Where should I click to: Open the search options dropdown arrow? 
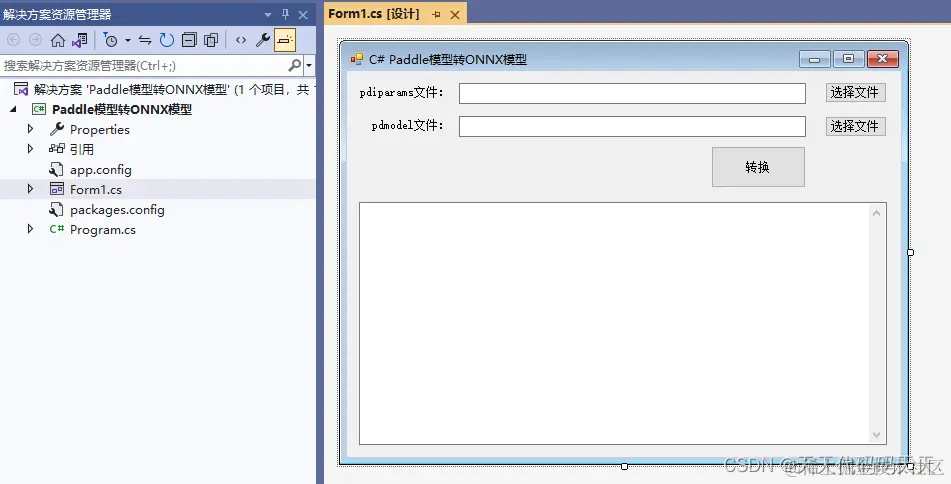pyautogui.click(x=309, y=66)
